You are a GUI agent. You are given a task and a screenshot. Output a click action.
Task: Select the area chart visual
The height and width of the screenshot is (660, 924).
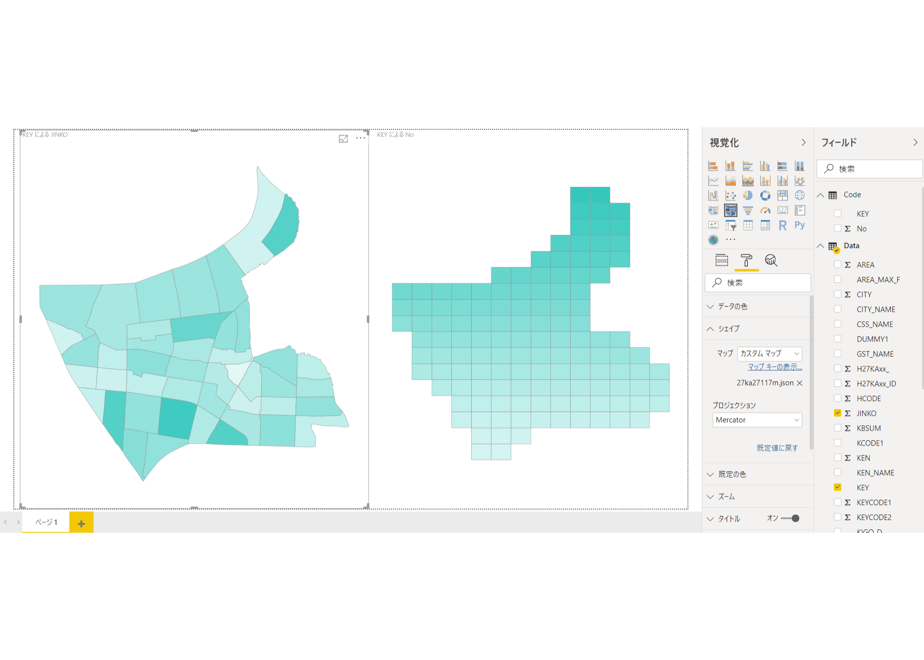[x=730, y=180]
